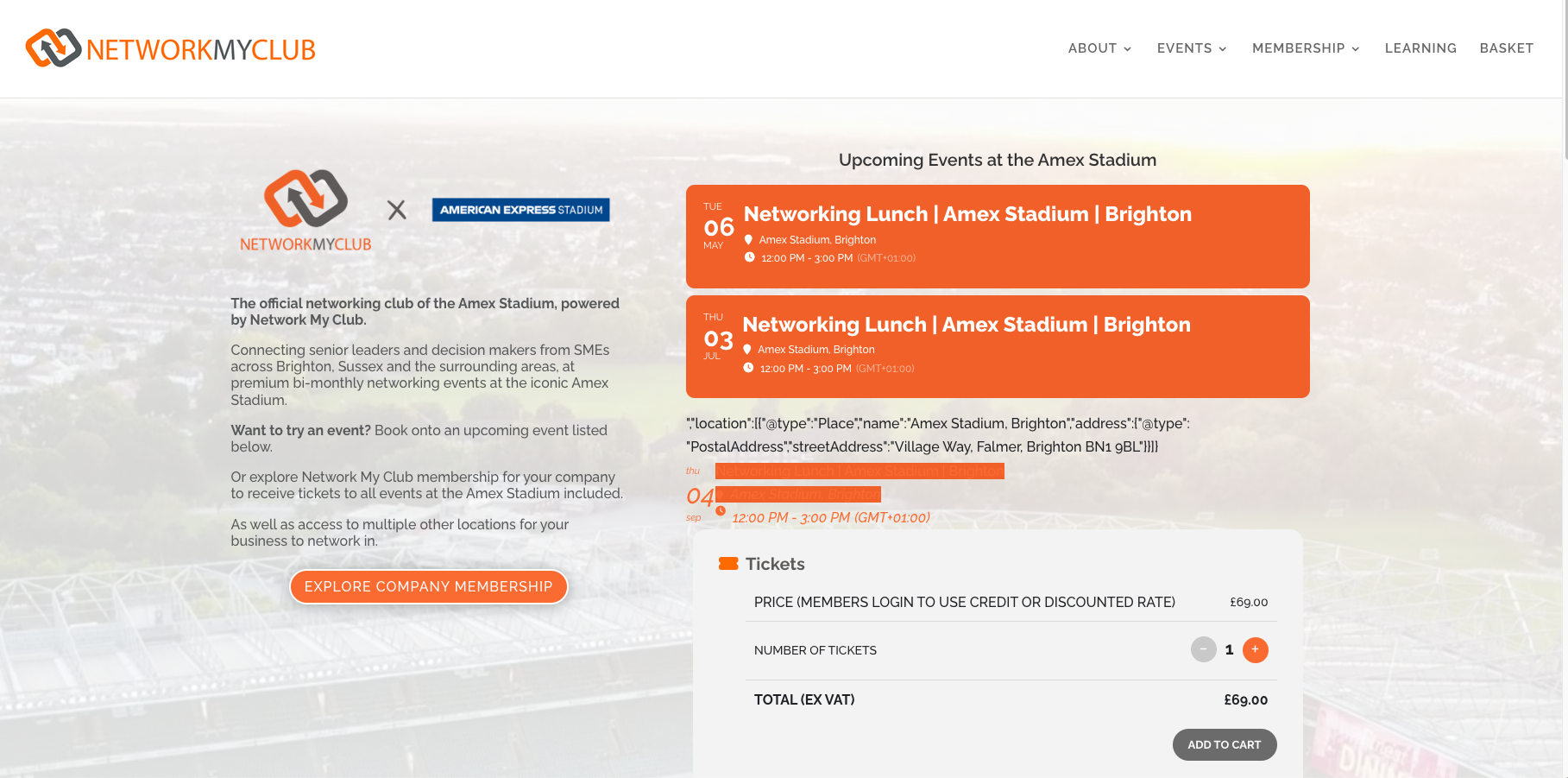The height and width of the screenshot is (778, 1568).
Task: Click Explore Company Membership button
Action: click(x=428, y=587)
